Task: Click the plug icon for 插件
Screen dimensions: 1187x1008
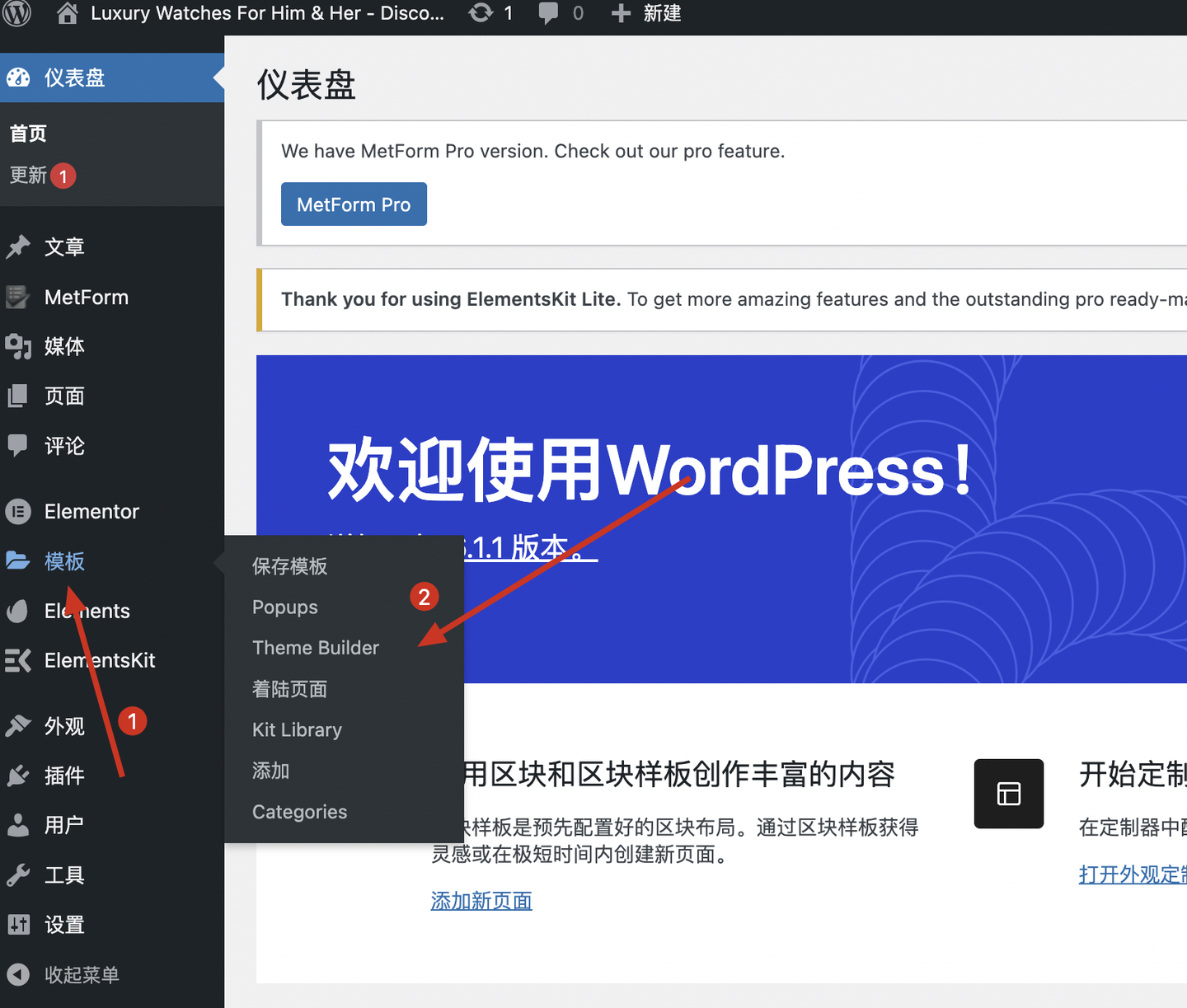Action: click(x=18, y=776)
